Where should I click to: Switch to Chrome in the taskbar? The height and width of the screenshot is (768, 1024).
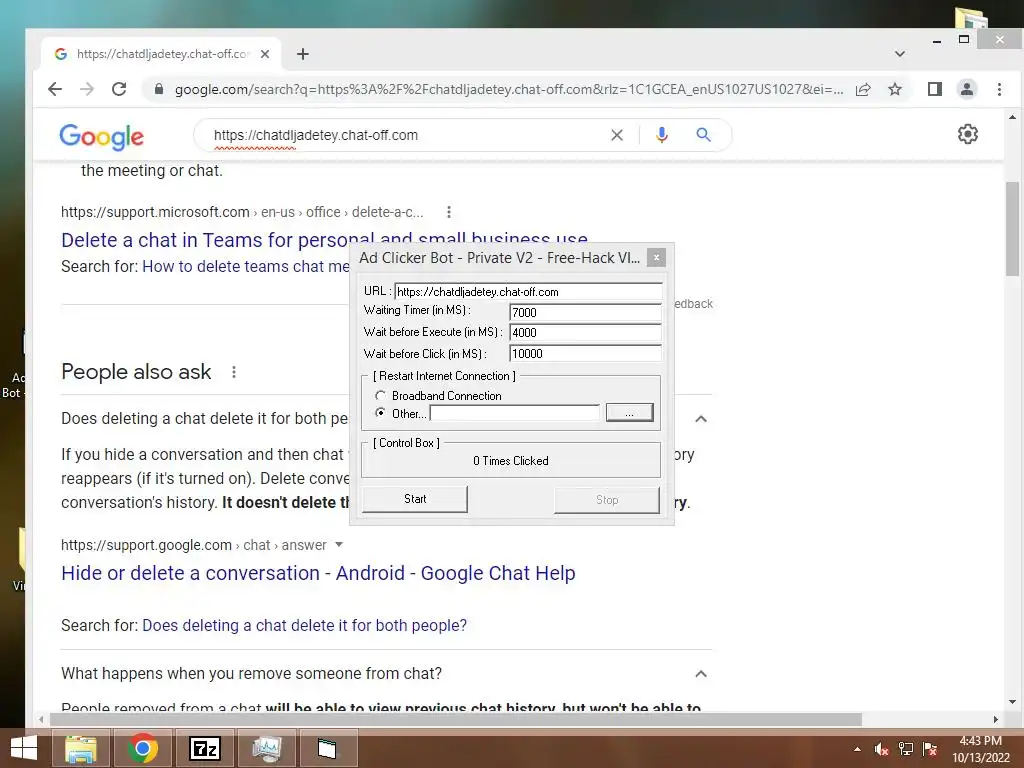142,748
